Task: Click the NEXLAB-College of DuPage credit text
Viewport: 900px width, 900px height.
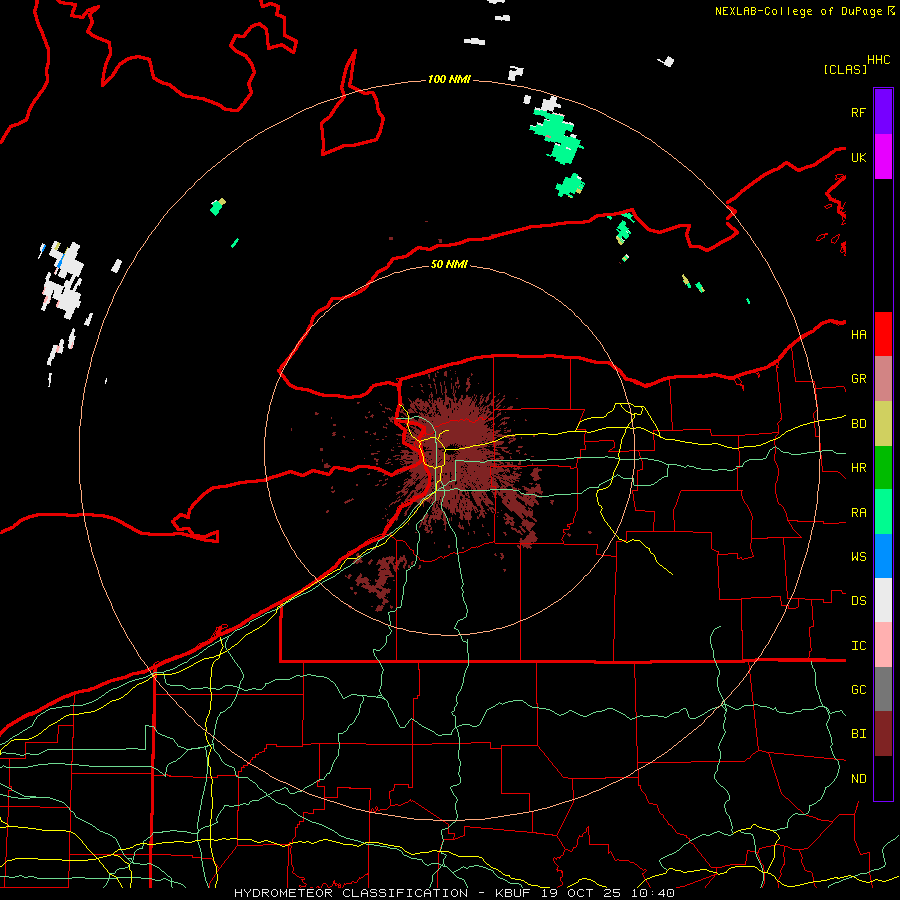Action: (x=800, y=11)
